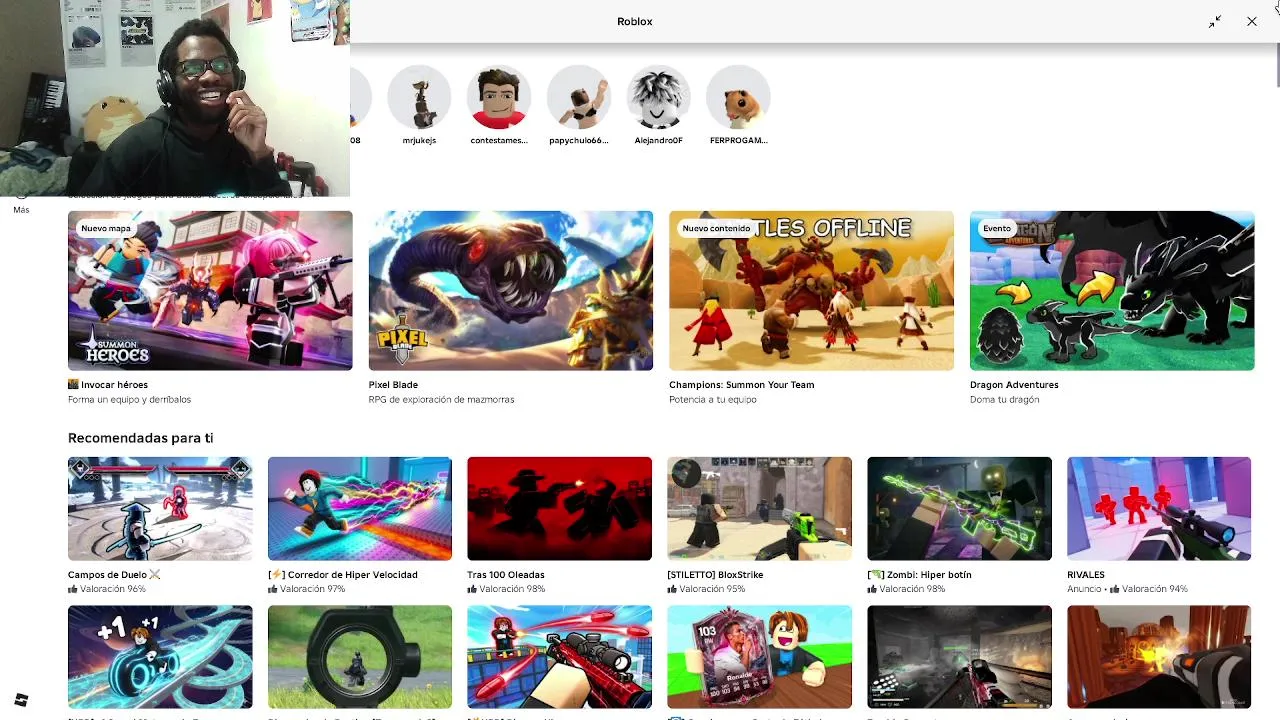The height and width of the screenshot is (720, 1280).
Task: Click the Dragon Adventures title text
Action: pyautogui.click(x=1014, y=385)
